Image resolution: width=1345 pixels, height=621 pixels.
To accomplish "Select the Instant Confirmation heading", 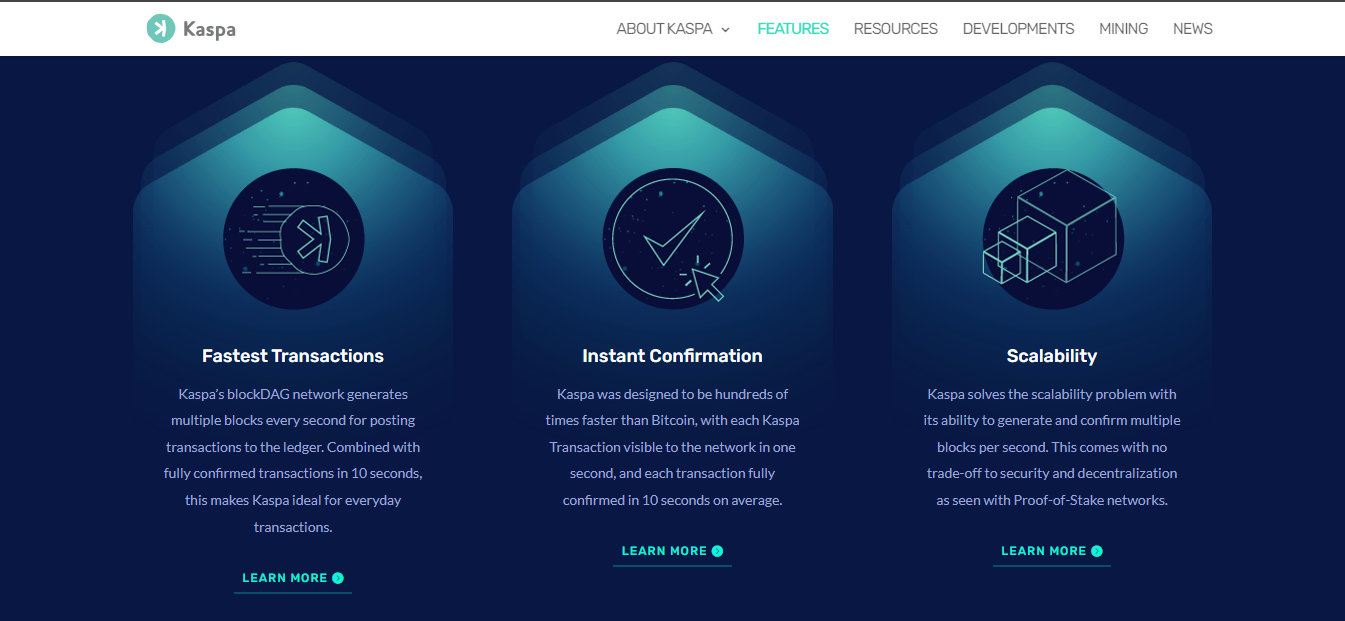I will [672, 356].
